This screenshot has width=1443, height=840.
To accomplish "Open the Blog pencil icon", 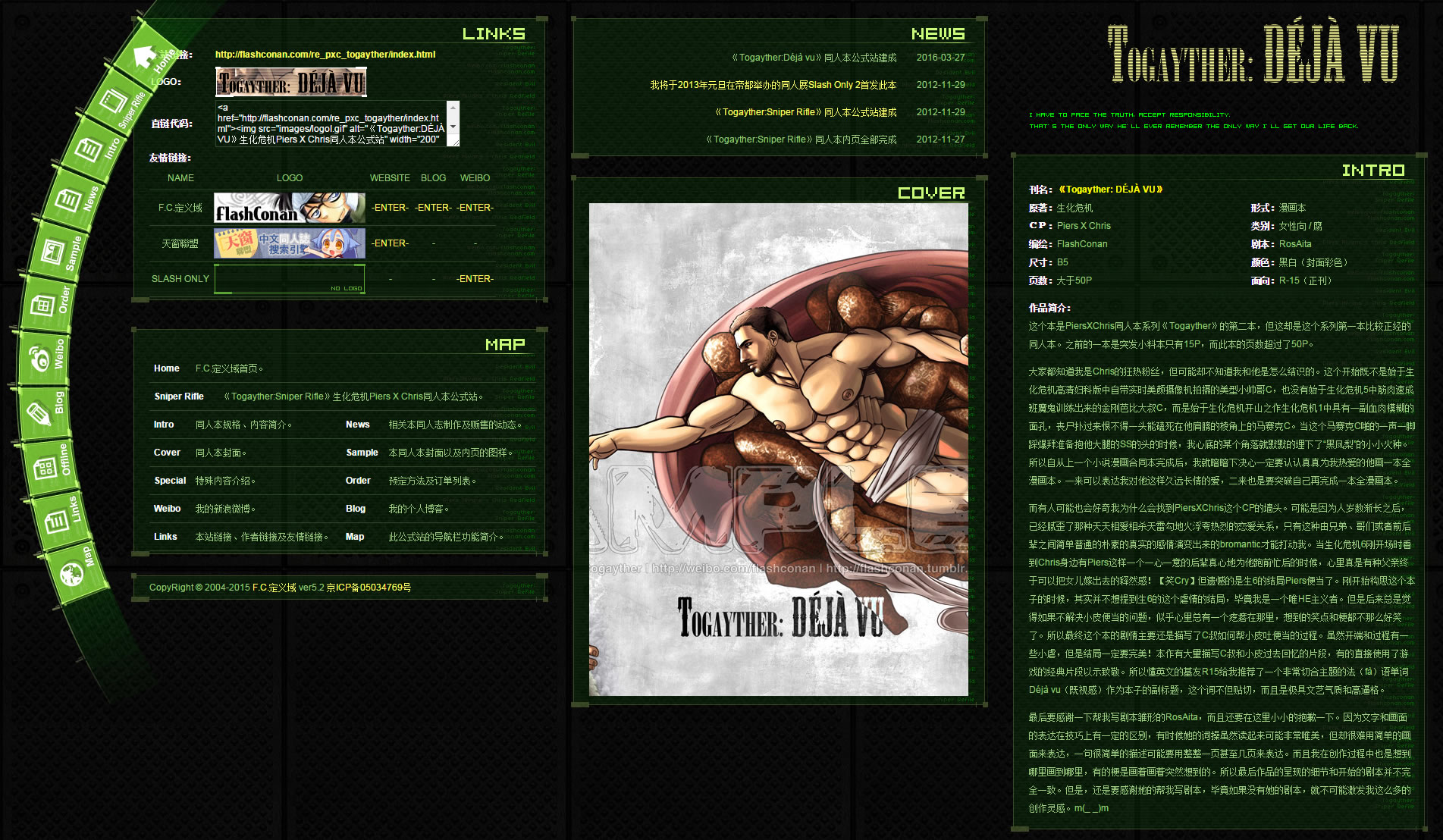I will [39, 412].
